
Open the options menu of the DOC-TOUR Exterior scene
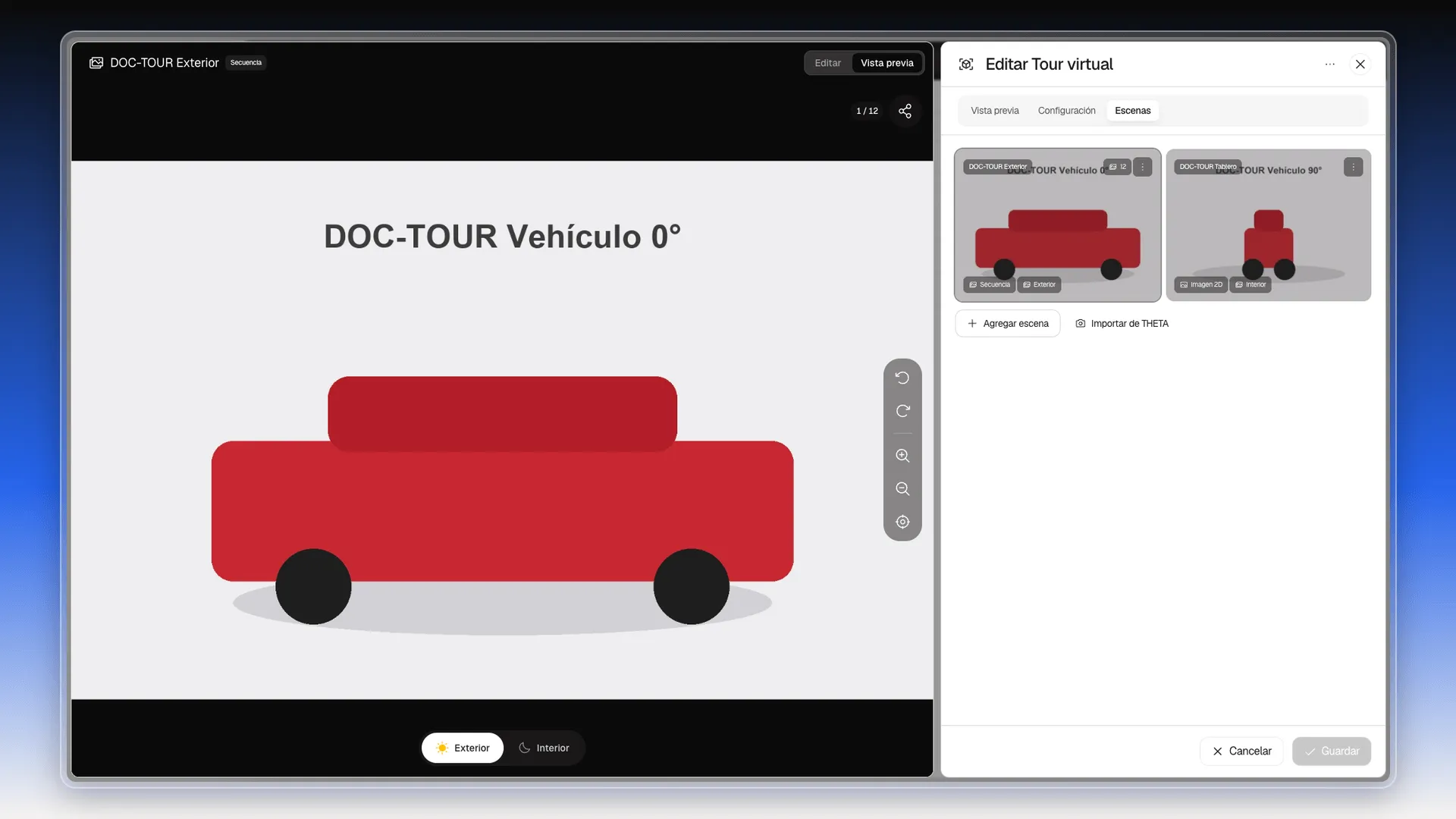pos(1143,167)
